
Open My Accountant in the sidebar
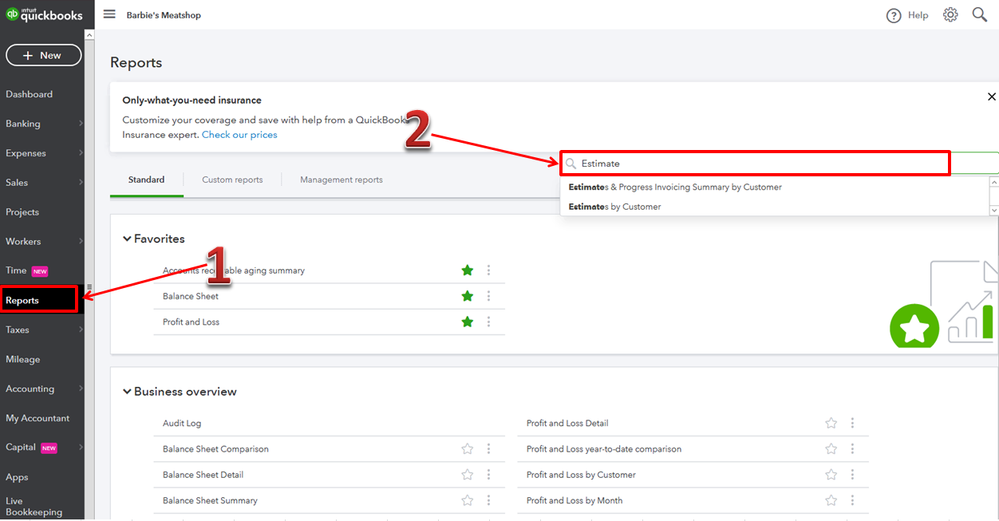tap(38, 418)
